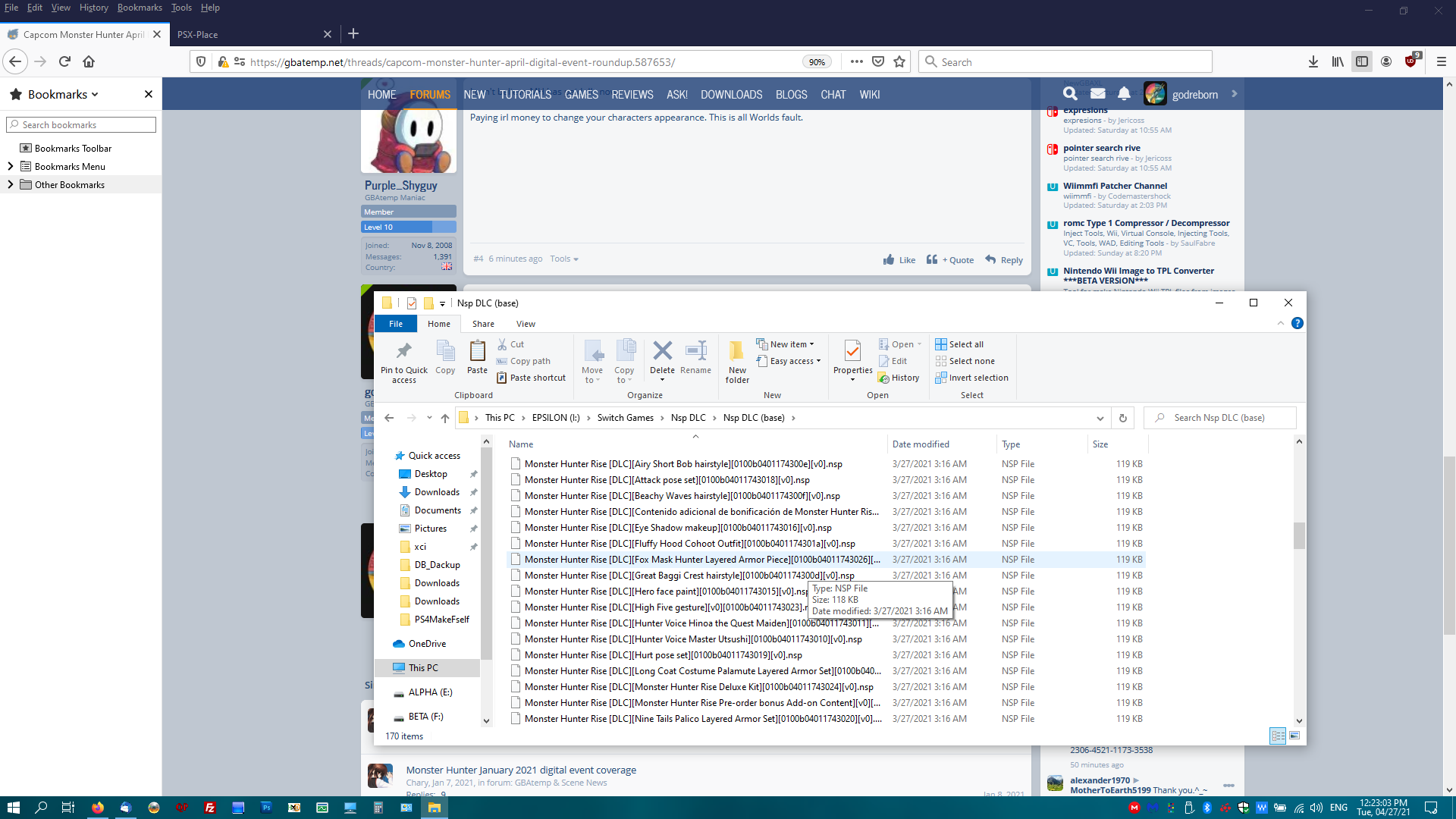This screenshot has width=1456, height=819.
Task: Expand Other Bookmarks tree in sidebar
Action: 10,184
